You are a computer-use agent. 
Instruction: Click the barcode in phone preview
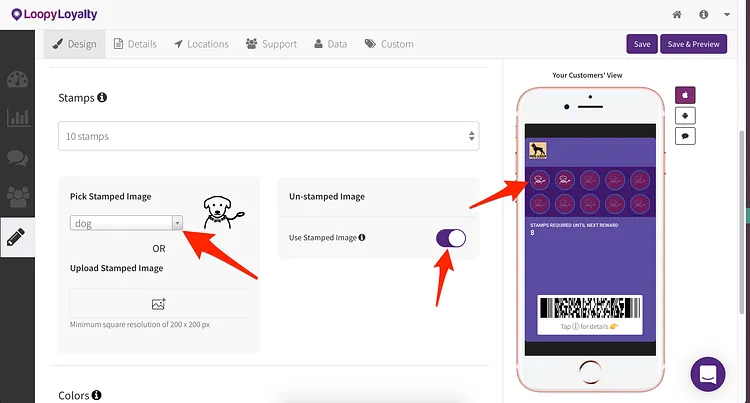pyautogui.click(x=590, y=308)
